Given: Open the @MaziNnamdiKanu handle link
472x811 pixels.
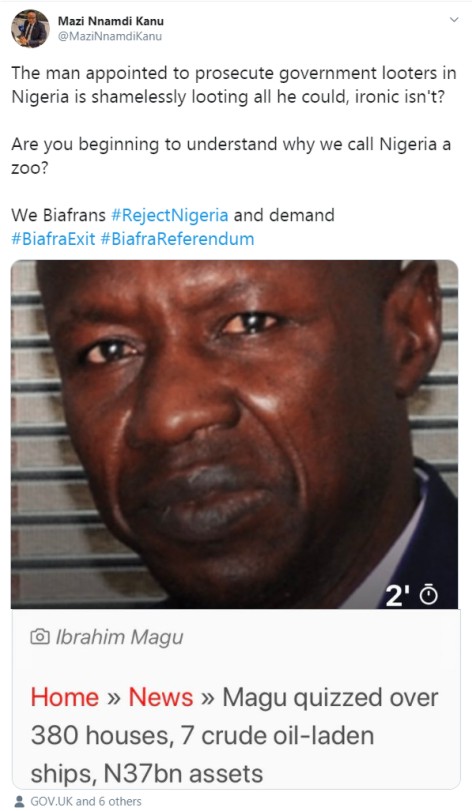Looking at the screenshot, I should click(110, 36).
